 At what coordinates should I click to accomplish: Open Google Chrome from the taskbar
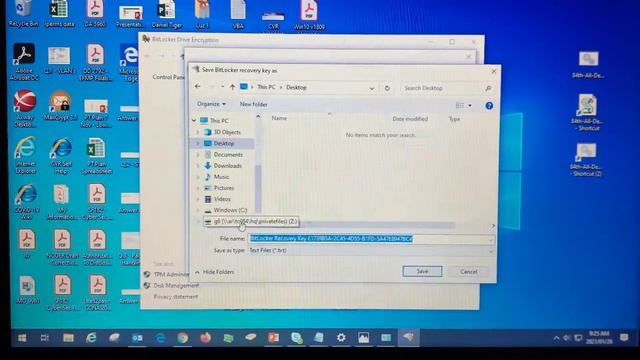182,338
